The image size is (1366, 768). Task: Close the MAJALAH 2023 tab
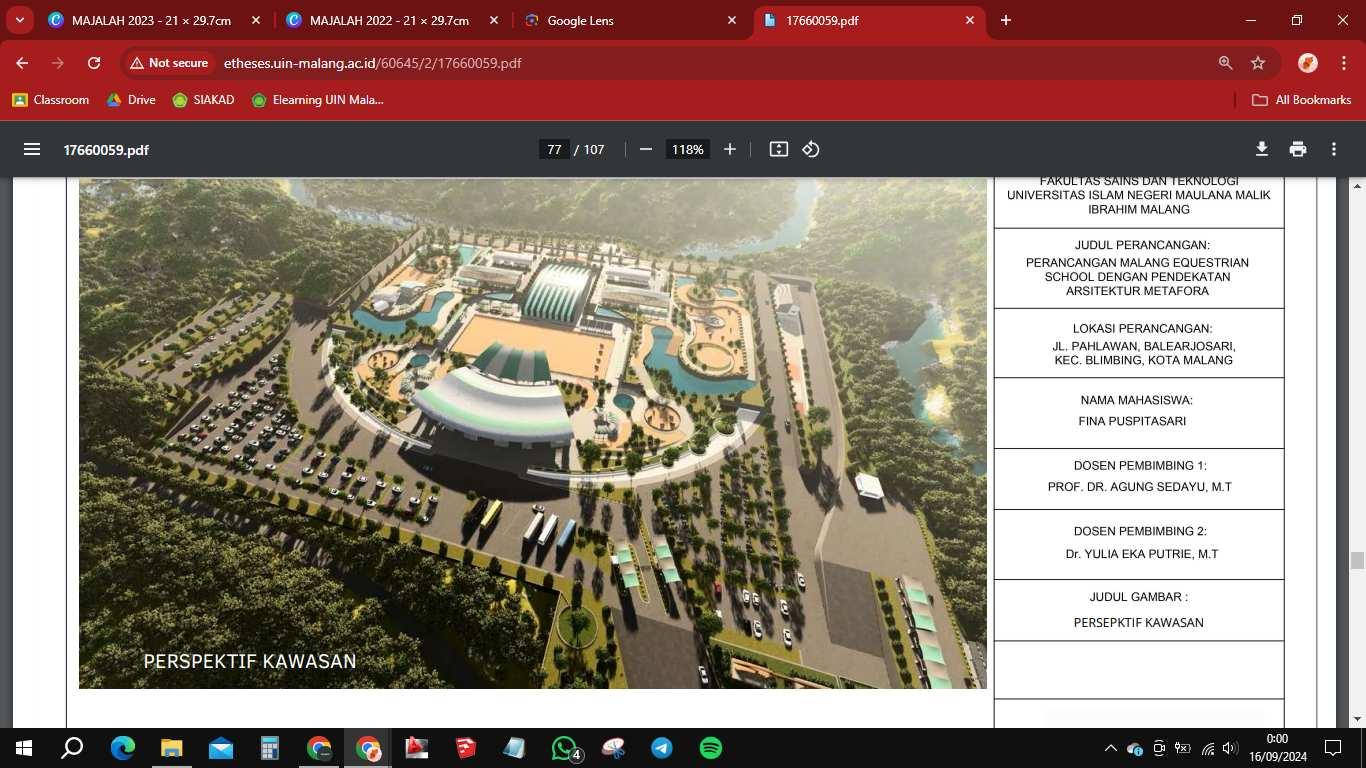(256, 20)
